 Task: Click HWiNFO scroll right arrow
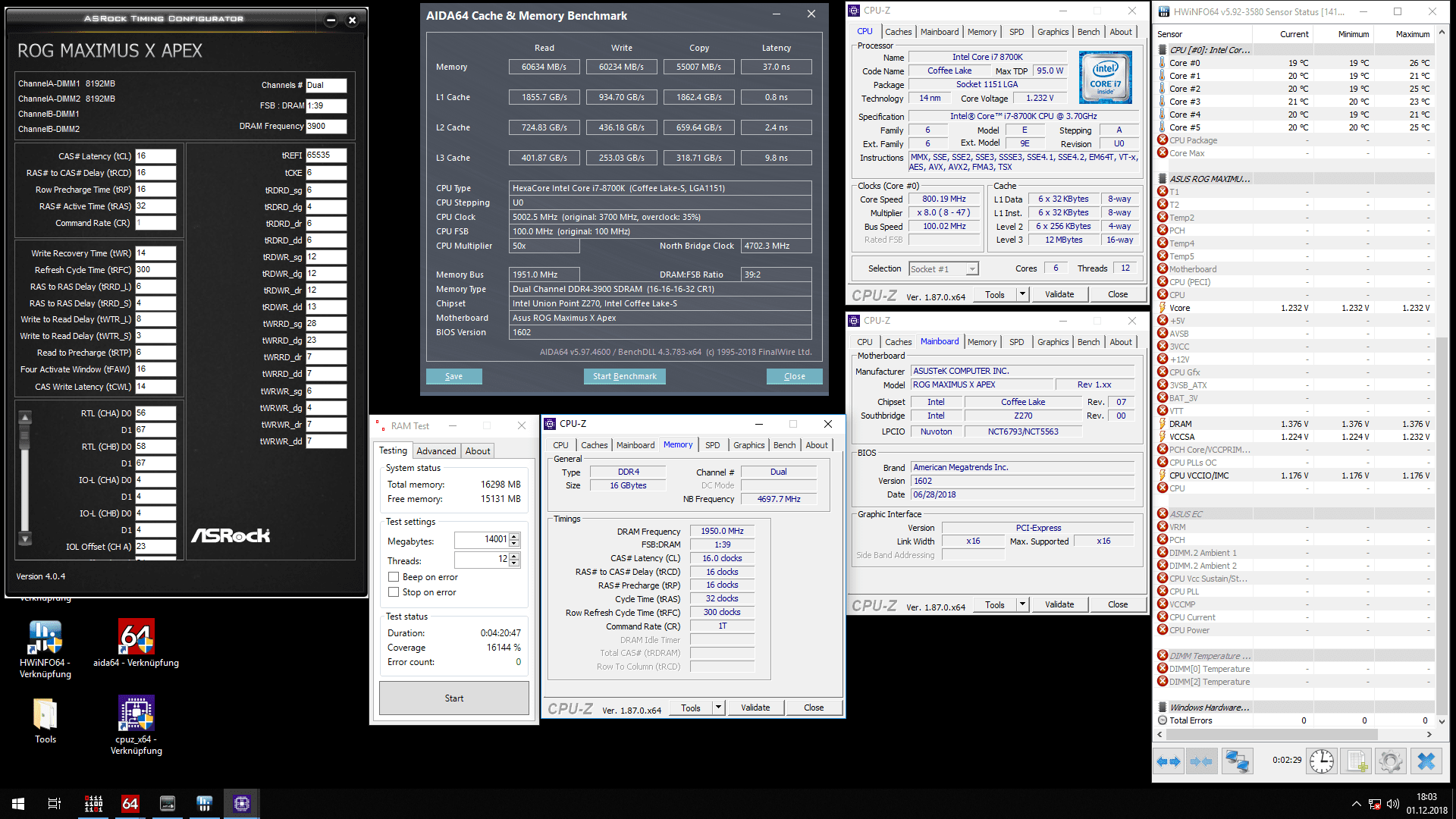click(1429, 735)
